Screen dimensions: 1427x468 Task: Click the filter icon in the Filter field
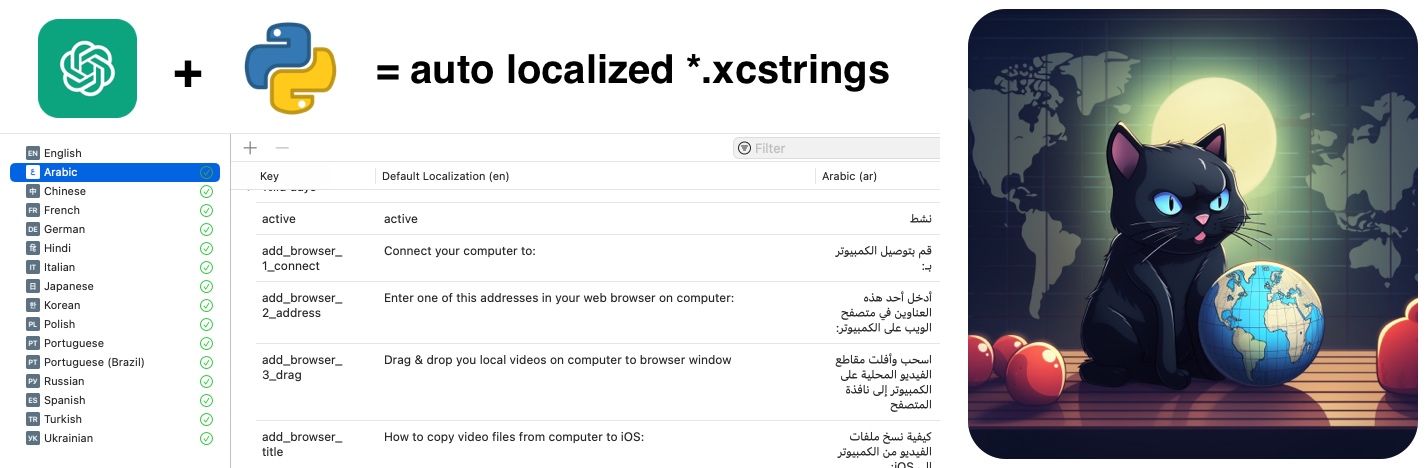[x=744, y=148]
